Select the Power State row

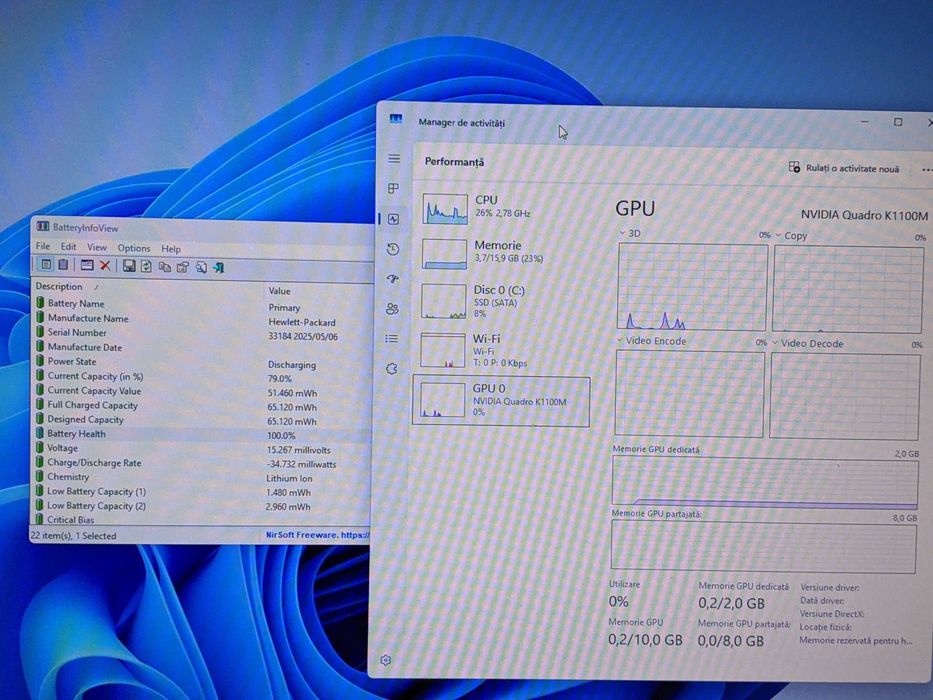[x=202, y=362]
